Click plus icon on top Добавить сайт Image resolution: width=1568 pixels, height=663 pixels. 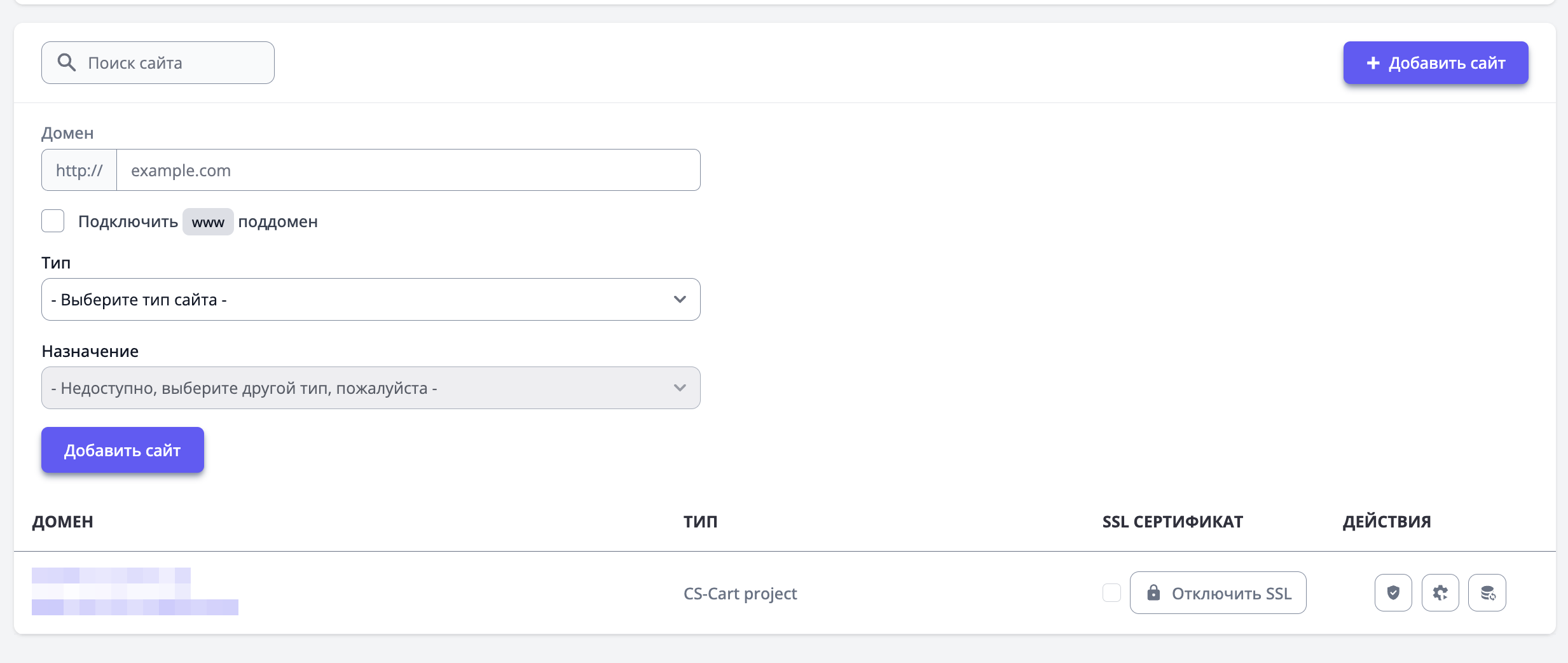1373,63
